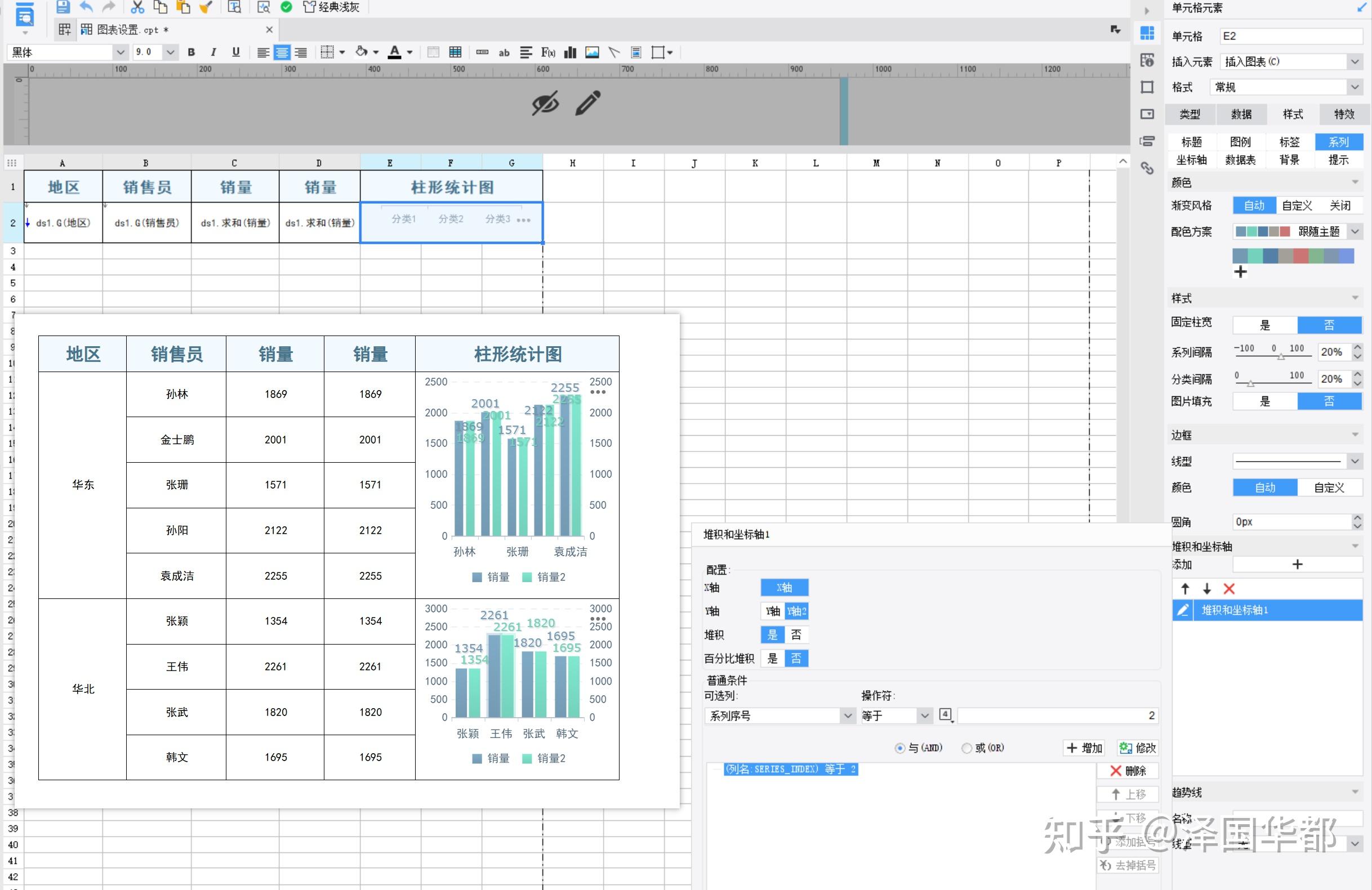Open the cell validation check icon

pyautogui.click(x=287, y=7)
